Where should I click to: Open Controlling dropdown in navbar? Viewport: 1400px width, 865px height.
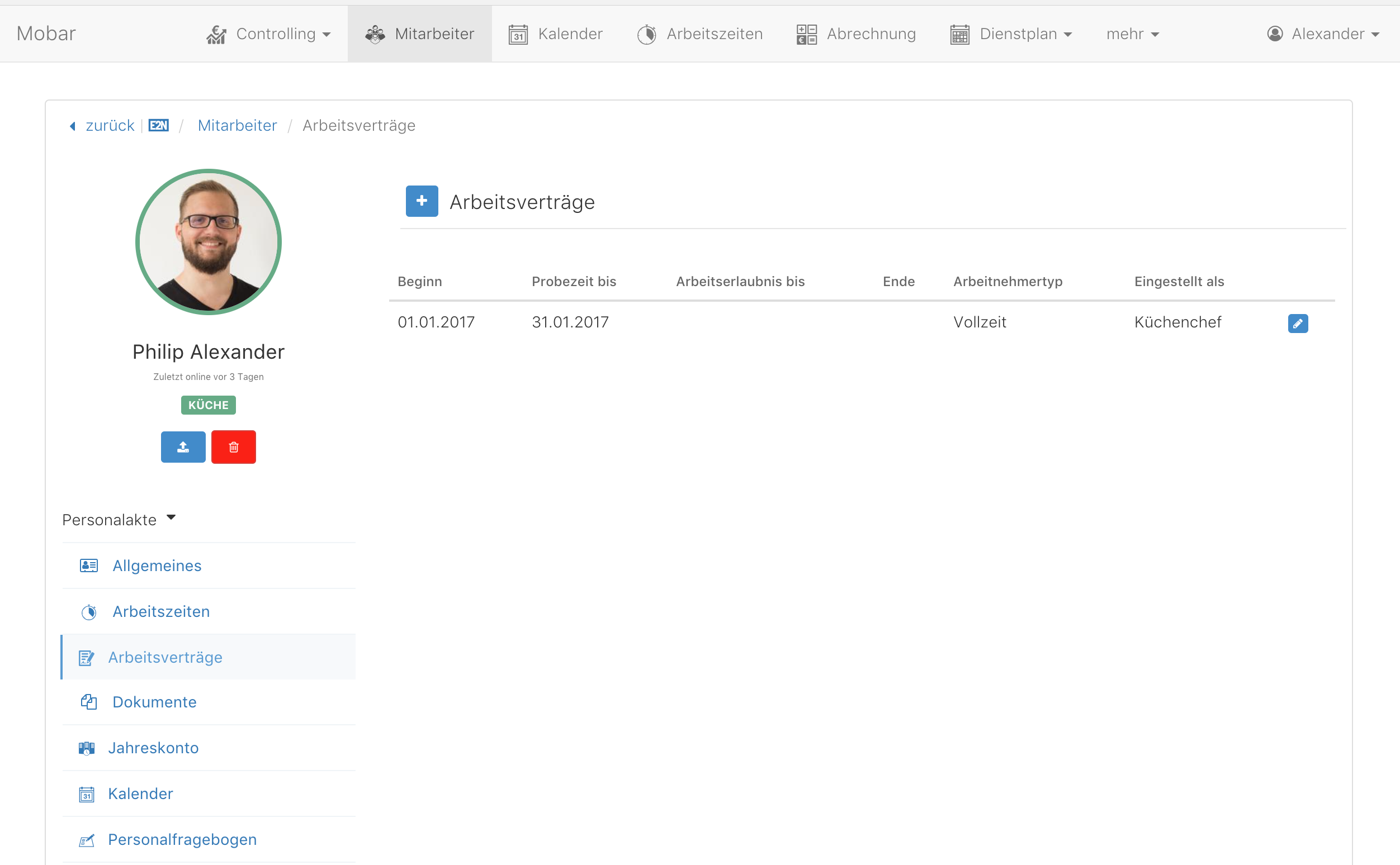268,34
